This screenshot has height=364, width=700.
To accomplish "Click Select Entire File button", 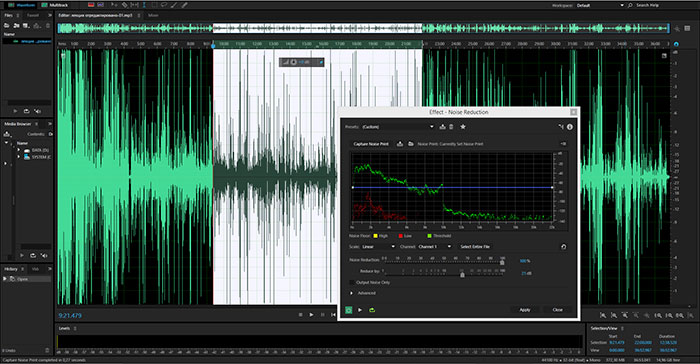I will (475, 247).
